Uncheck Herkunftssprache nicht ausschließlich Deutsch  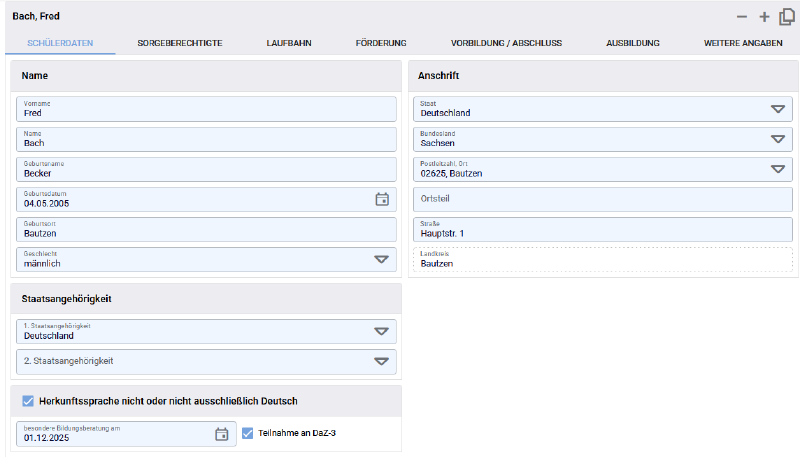(x=27, y=401)
